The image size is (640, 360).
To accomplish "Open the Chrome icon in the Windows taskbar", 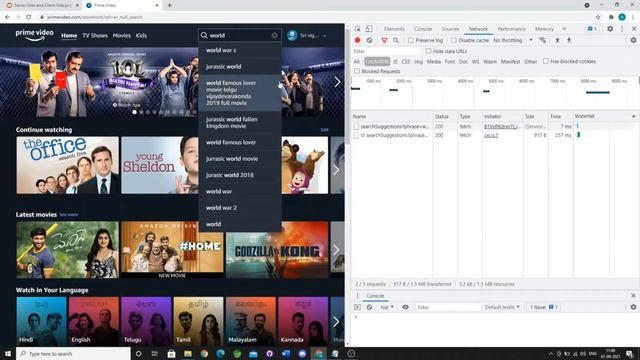I will pos(204,354).
